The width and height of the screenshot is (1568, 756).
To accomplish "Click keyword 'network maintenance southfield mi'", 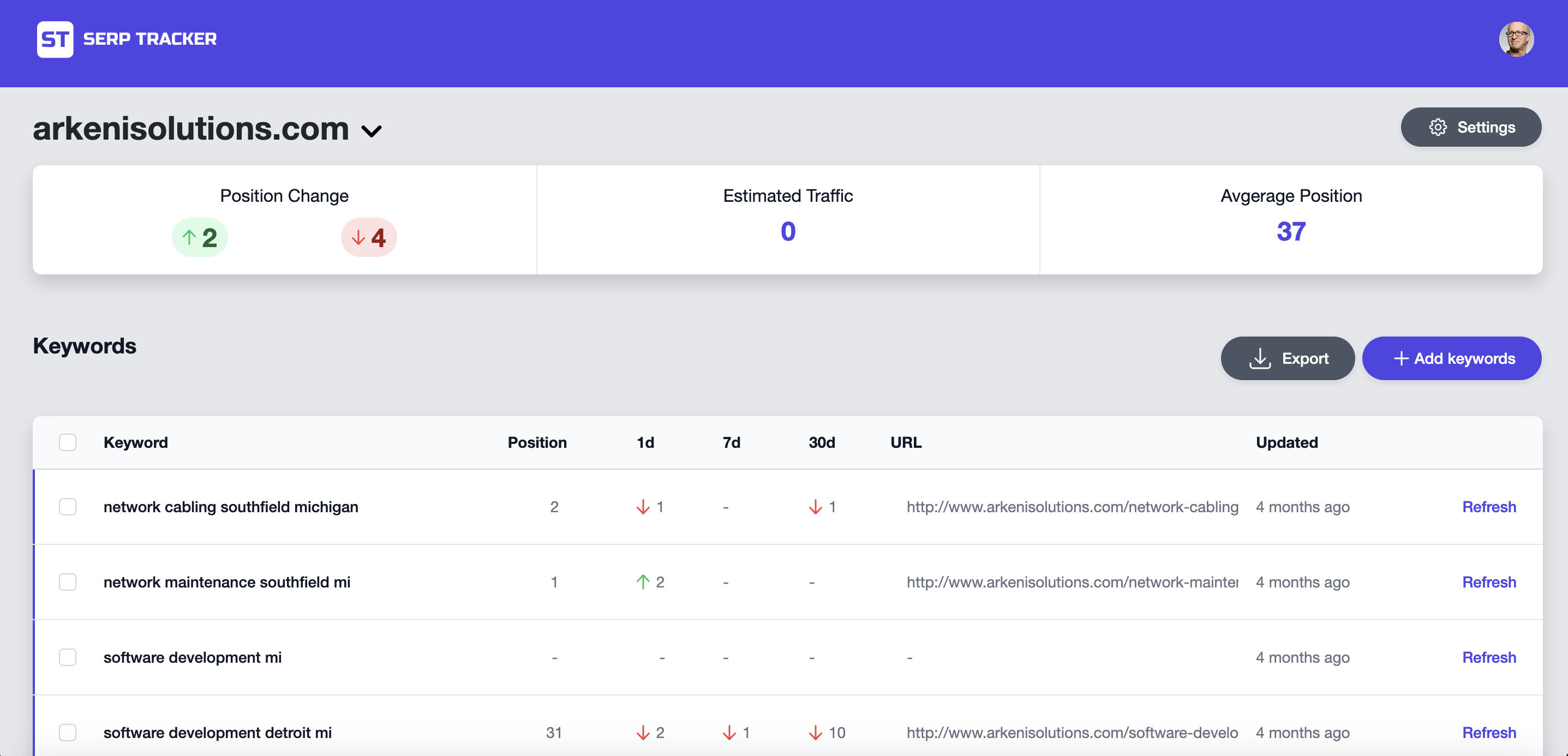I will (x=227, y=582).
